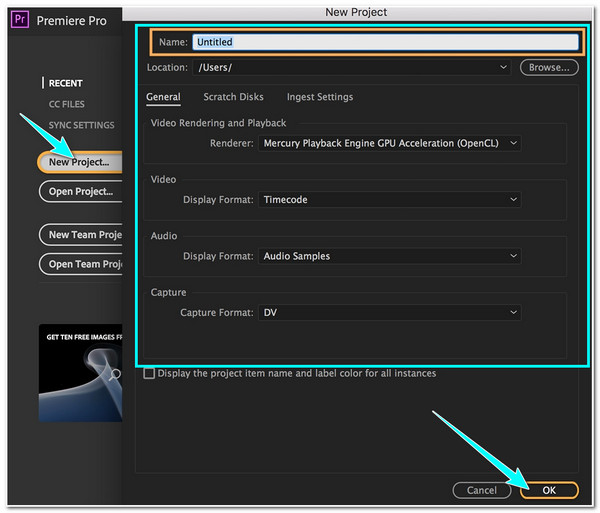Select the CC FILES sidebar item
Viewport: 600px width, 513px height.
67,104
